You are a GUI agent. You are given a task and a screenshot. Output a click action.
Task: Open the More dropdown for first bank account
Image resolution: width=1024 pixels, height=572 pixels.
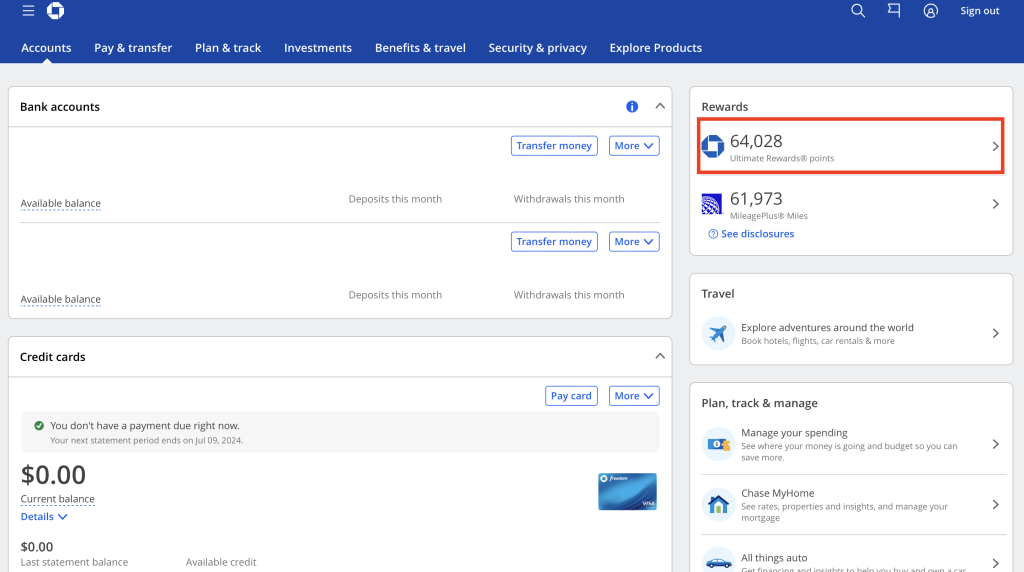click(x=634, y=146)
